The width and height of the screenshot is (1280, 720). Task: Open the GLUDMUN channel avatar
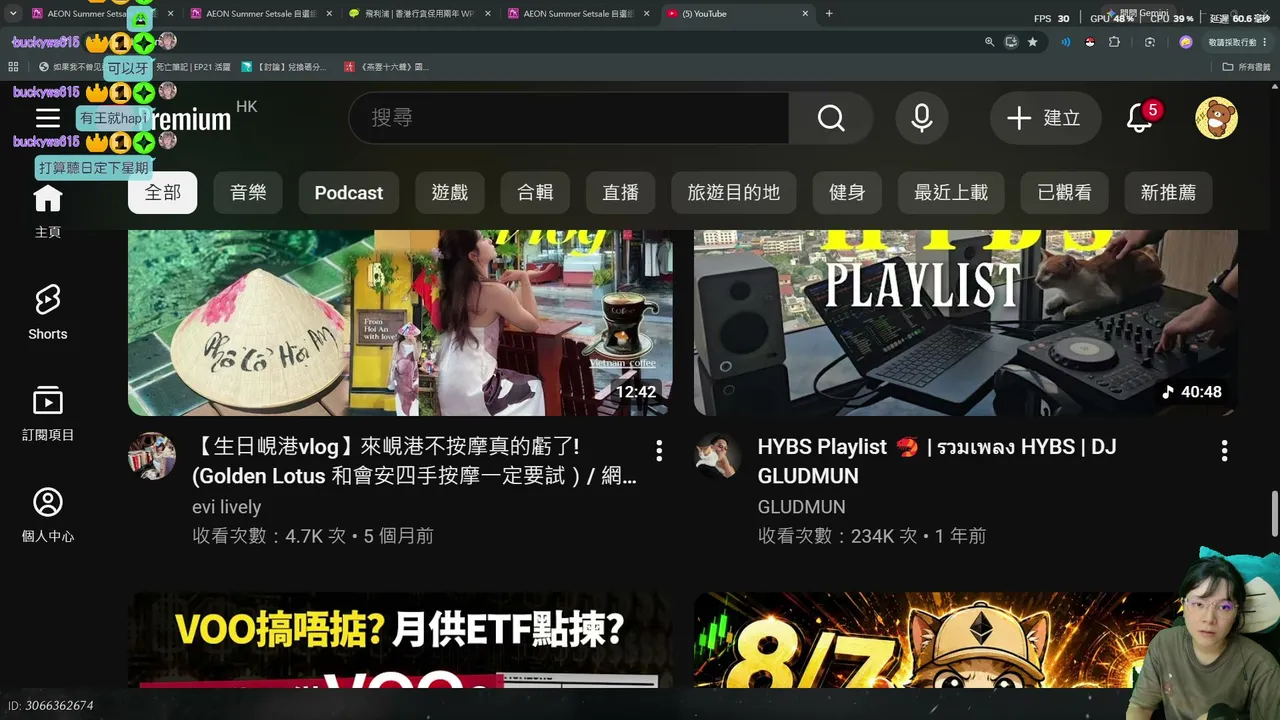click(x=718, y=457)
